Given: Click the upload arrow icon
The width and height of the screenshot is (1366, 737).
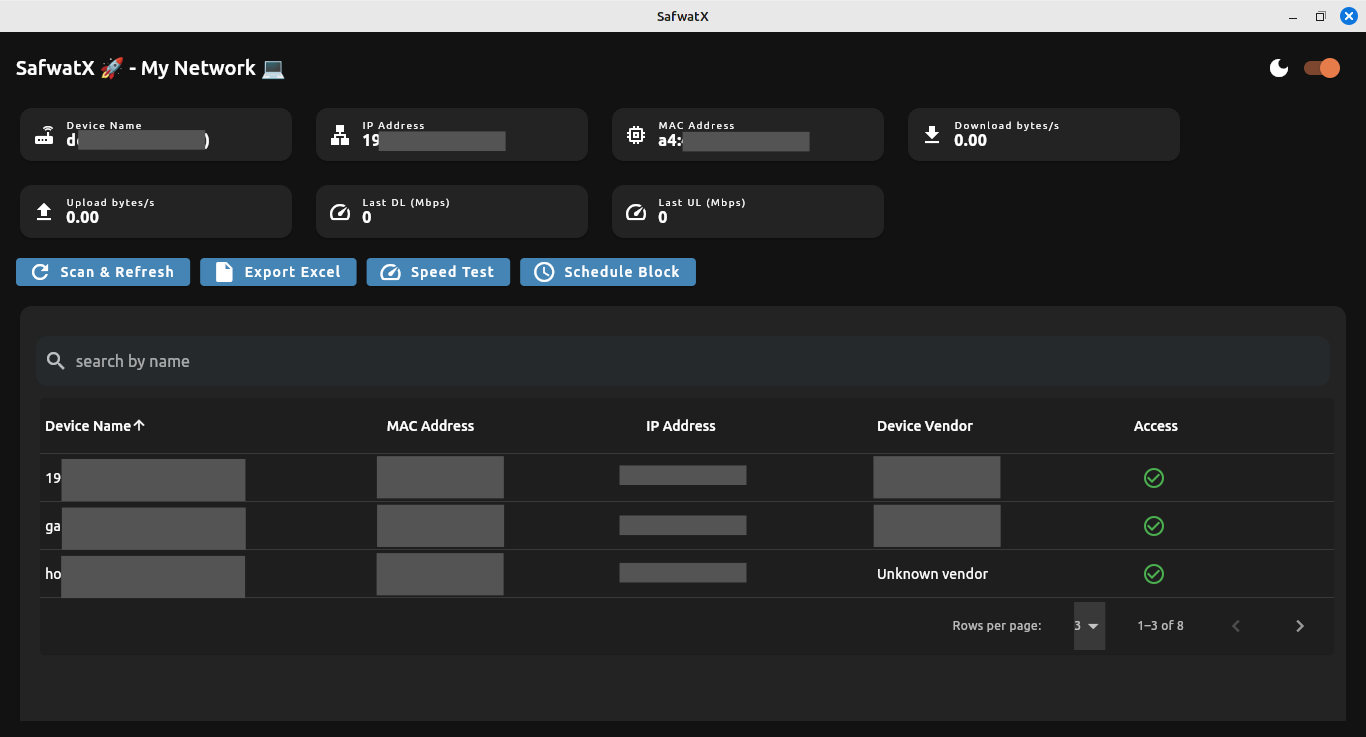Looking at the screenshot, I should coord(44,212).
